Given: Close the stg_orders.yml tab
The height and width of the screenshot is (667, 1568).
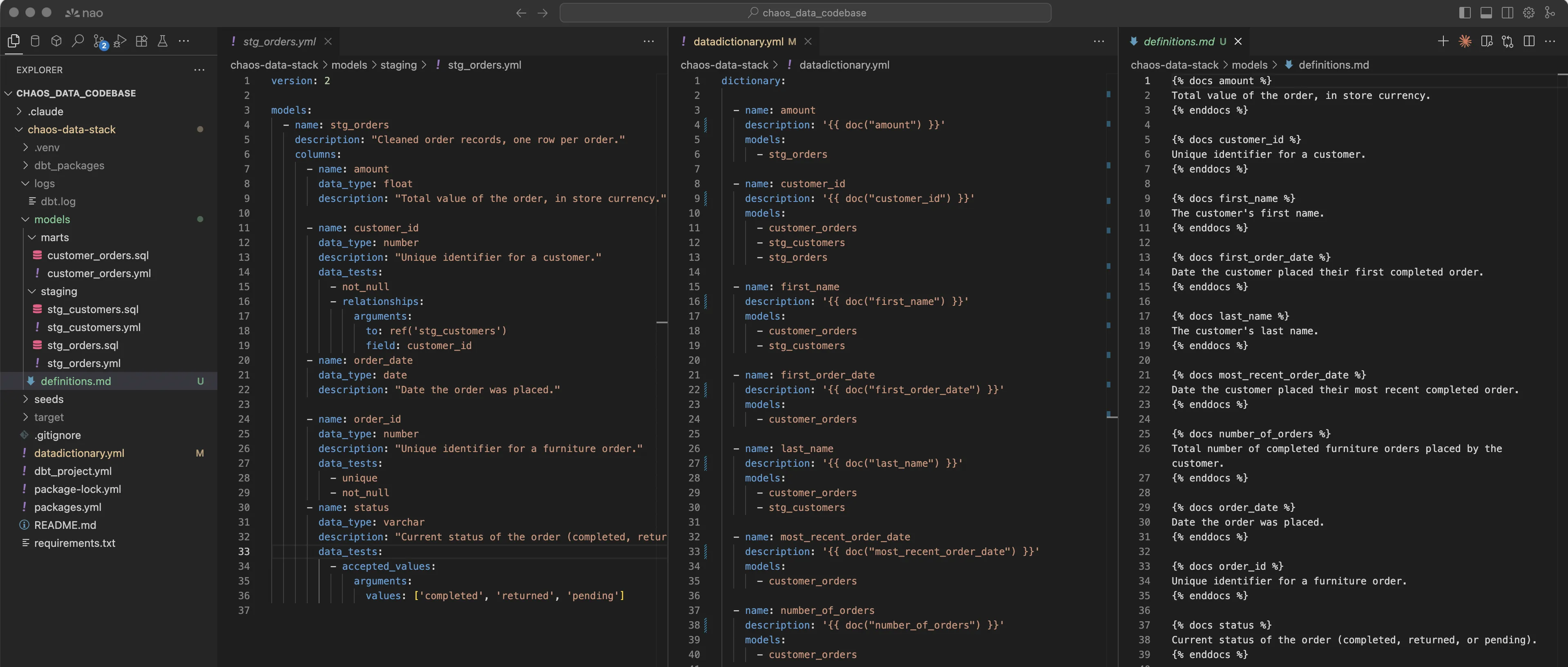Looking at the screenshot, I should tap(328, 41).
